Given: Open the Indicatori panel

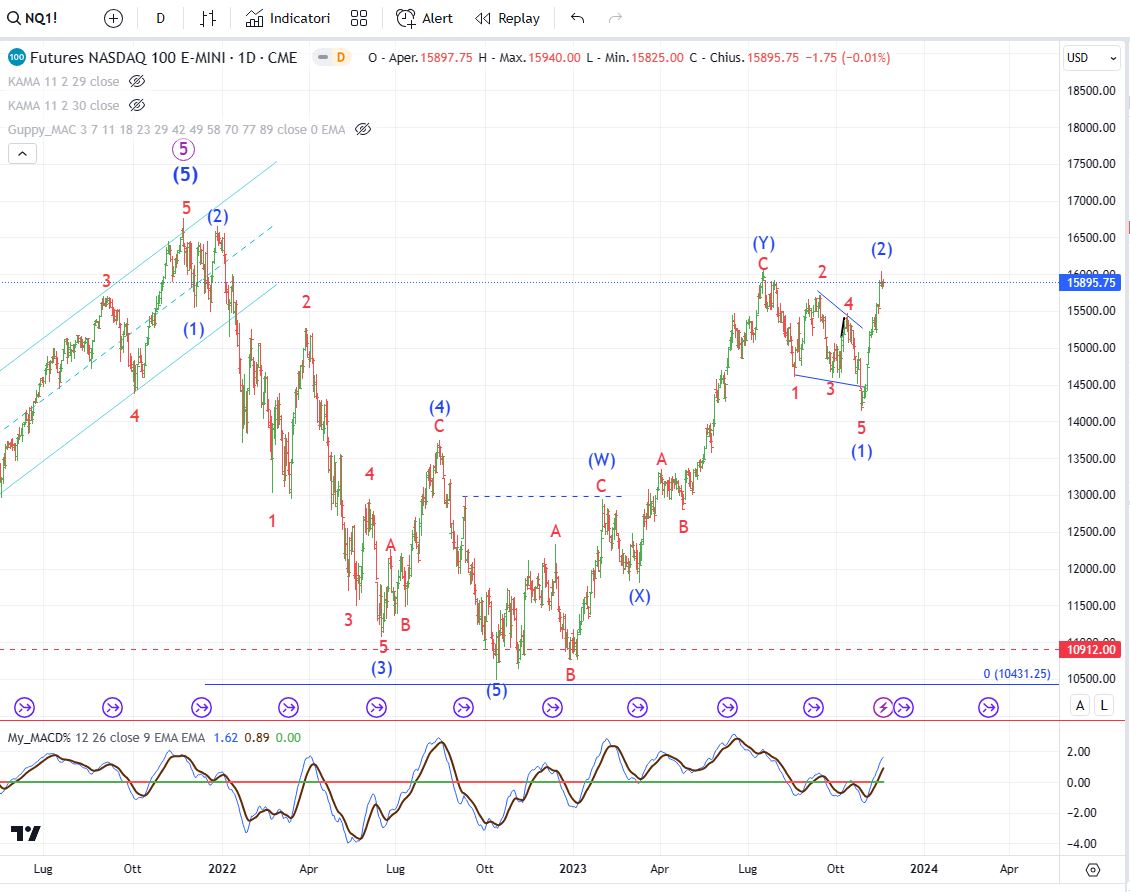Looking at the screenshot, I should (x=288, y=19).
